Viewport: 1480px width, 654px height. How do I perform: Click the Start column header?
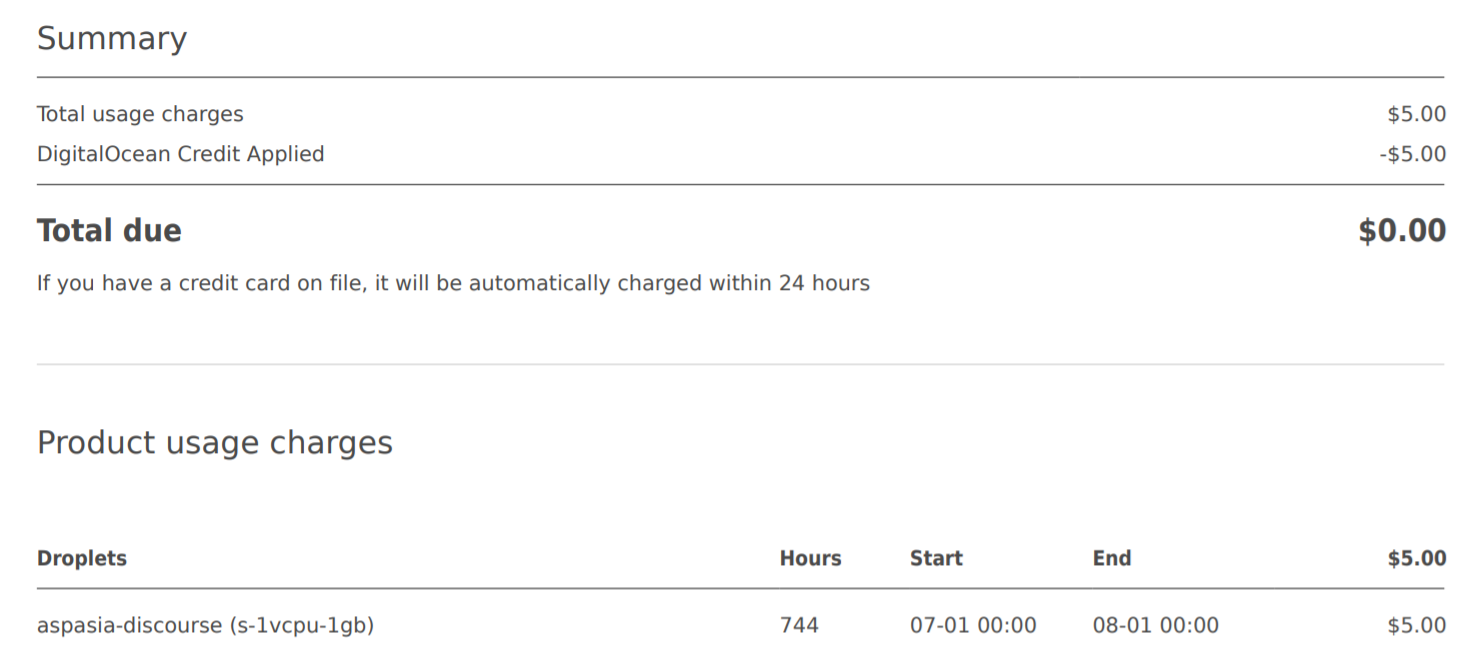936,558
